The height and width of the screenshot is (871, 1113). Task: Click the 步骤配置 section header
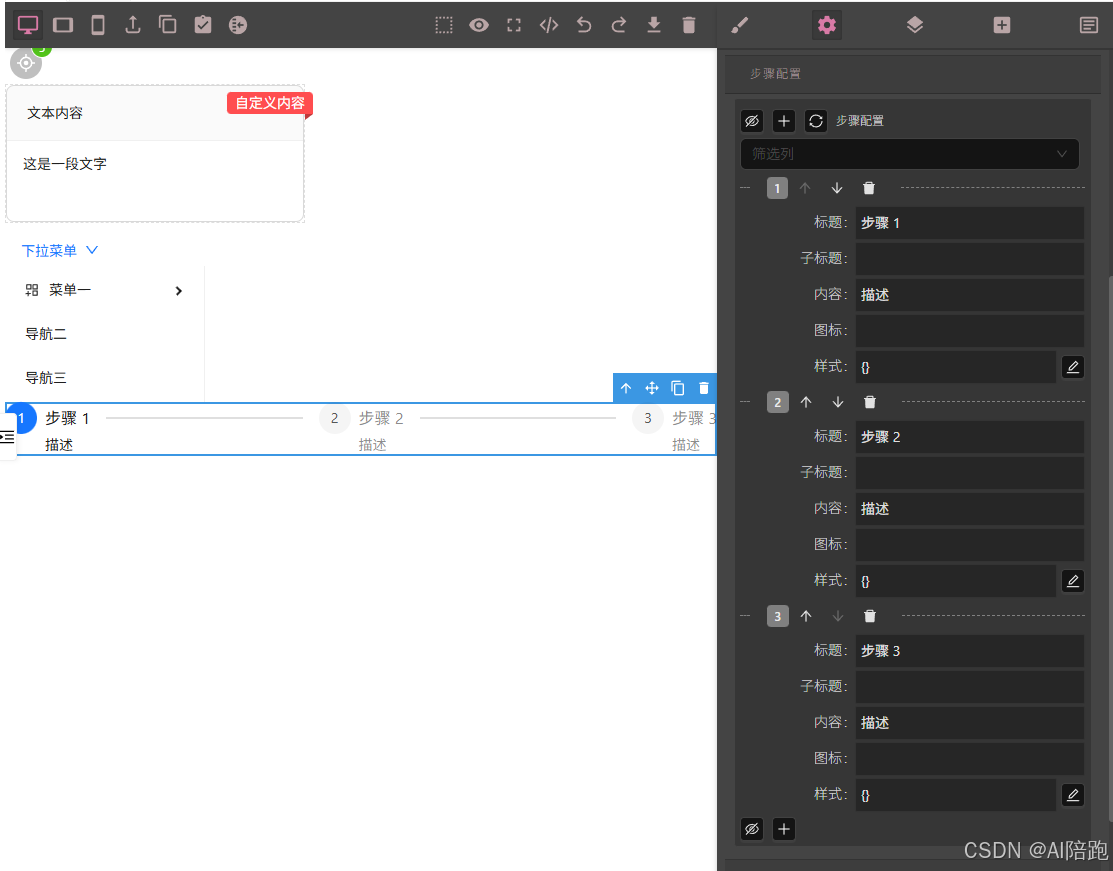click(x=913, y=74)
